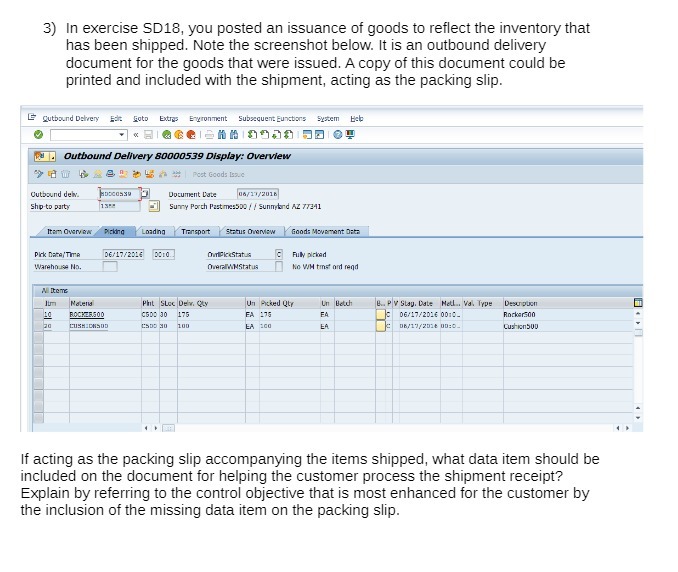Click the CUSHION500 material link
This screenshot has width=678, height=572.
point(89,326)
